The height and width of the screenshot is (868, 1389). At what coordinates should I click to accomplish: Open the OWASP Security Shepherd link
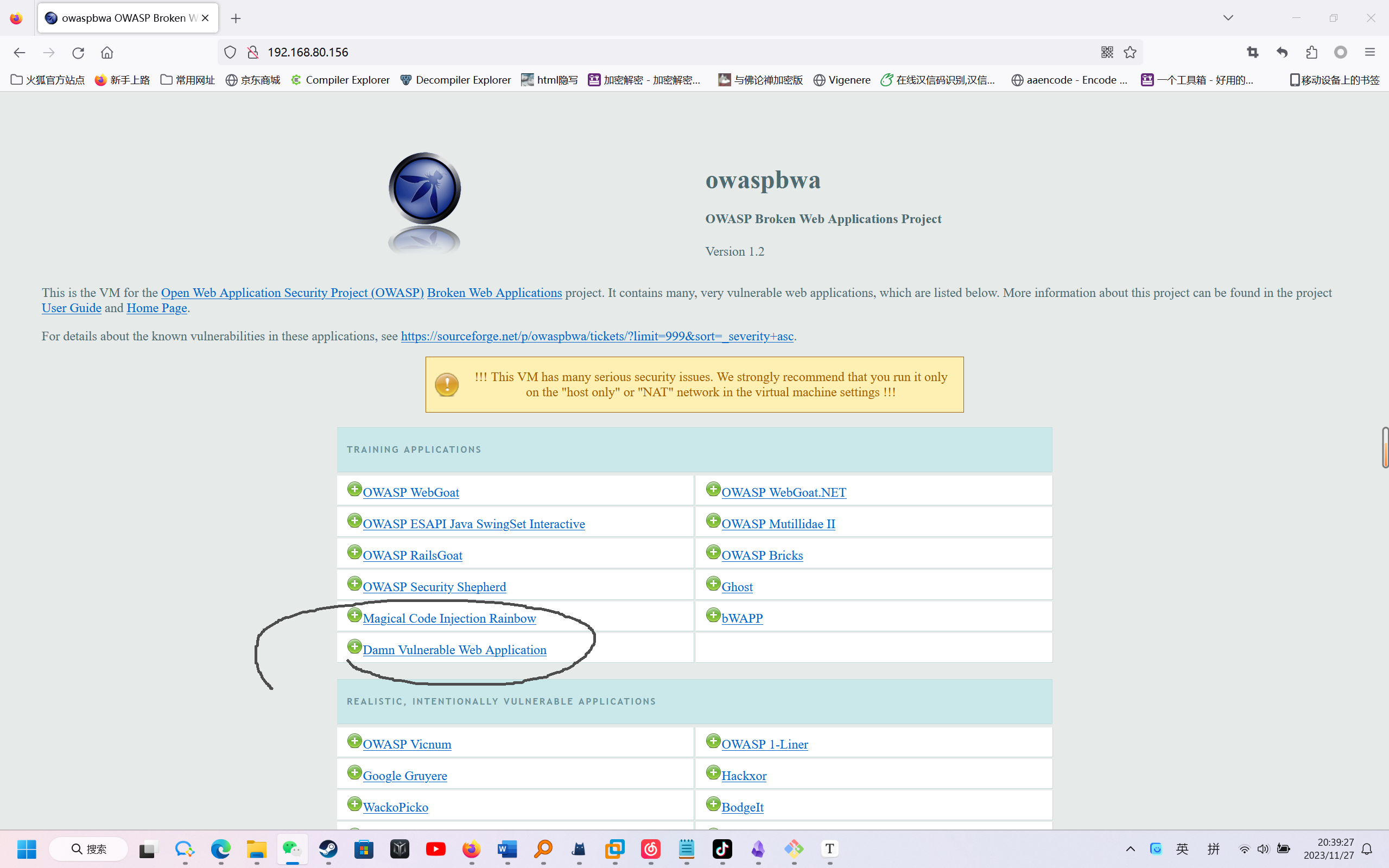[x=434, y=587]
